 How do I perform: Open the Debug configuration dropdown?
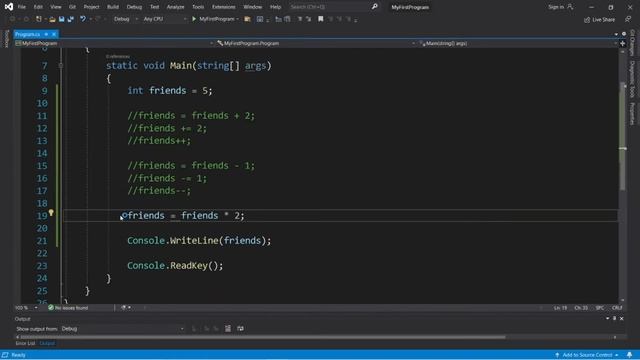tap(126, 19)
